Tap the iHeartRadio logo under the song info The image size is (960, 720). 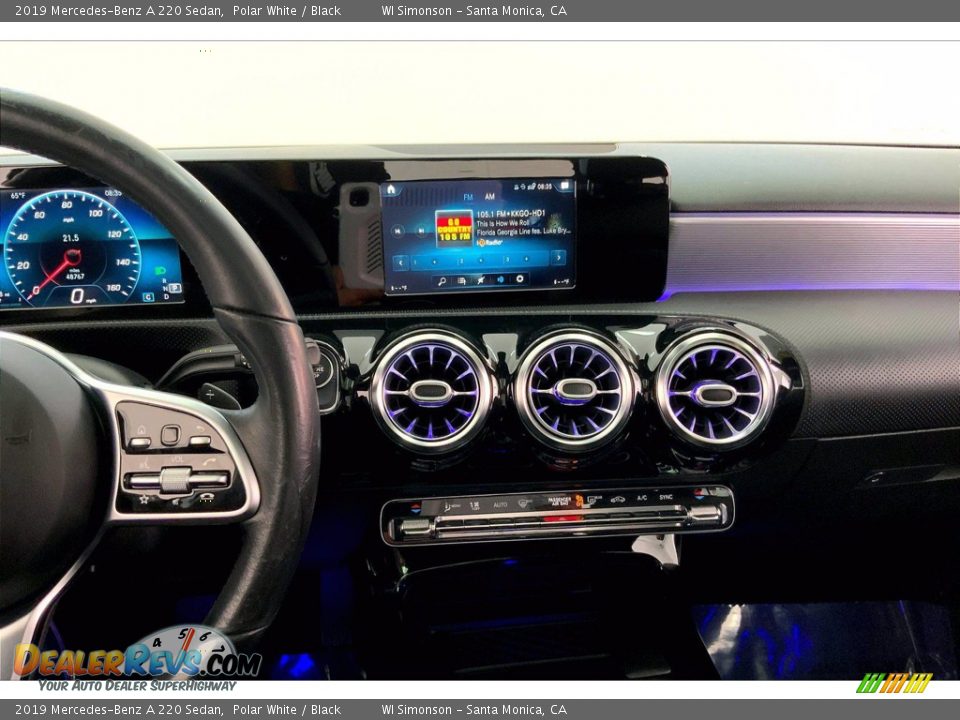pyautogui.click(x=489, y=242)
